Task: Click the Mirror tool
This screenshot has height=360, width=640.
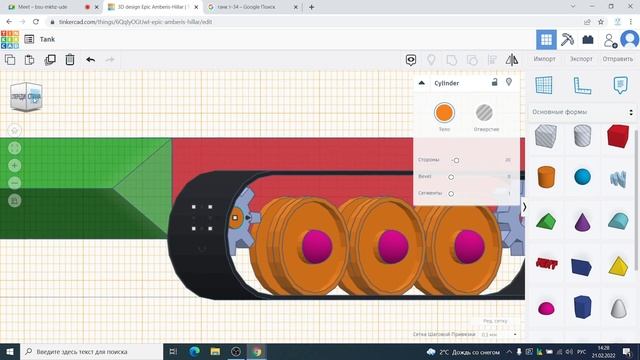Action: tap(511, 60)
